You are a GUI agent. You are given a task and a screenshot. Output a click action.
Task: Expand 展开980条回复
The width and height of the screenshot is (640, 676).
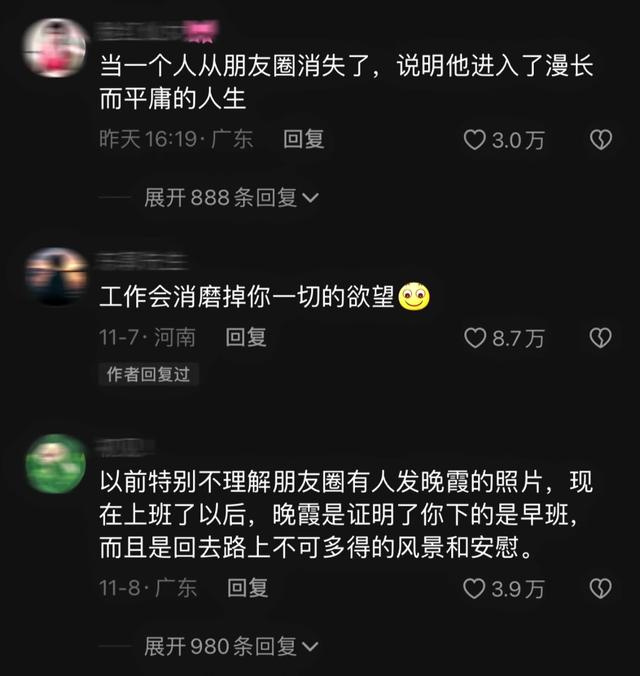pyautogui.click(x=231, y=646)
